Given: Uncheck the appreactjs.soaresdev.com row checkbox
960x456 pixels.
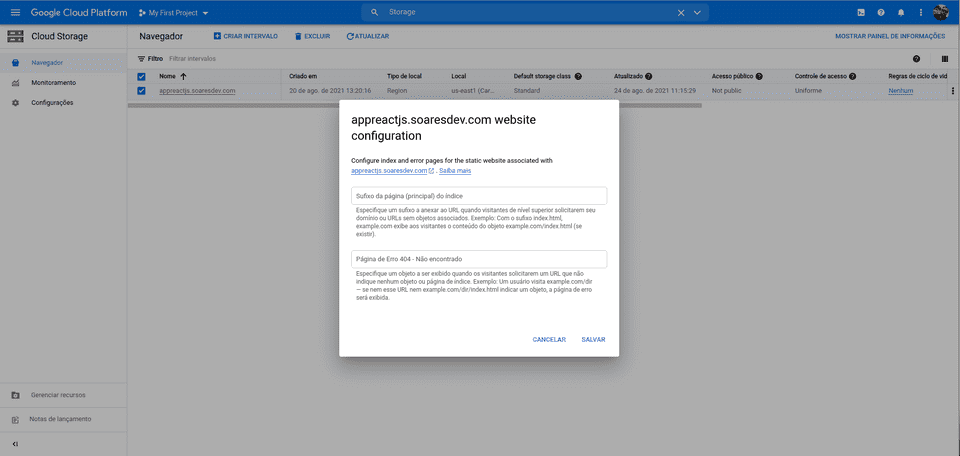Looking at the screenshot, I should tap(142, 91).
